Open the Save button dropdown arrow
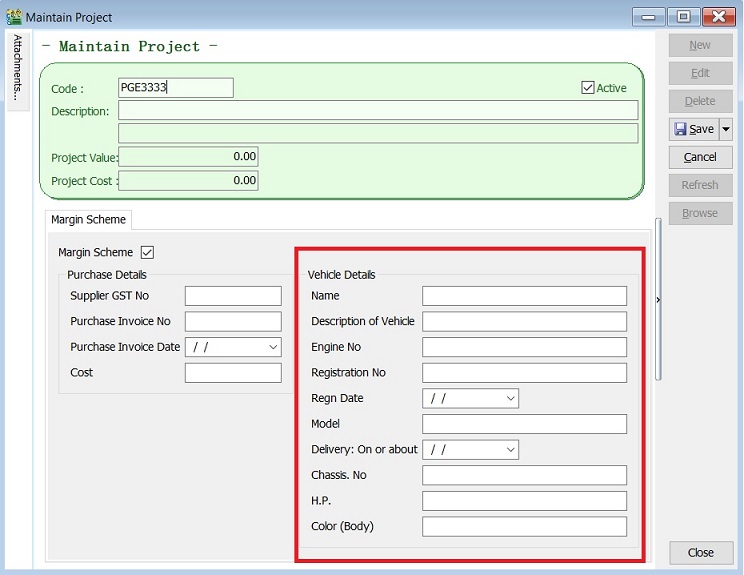This screenshot has height=575, width=744. tap(726, 129)
